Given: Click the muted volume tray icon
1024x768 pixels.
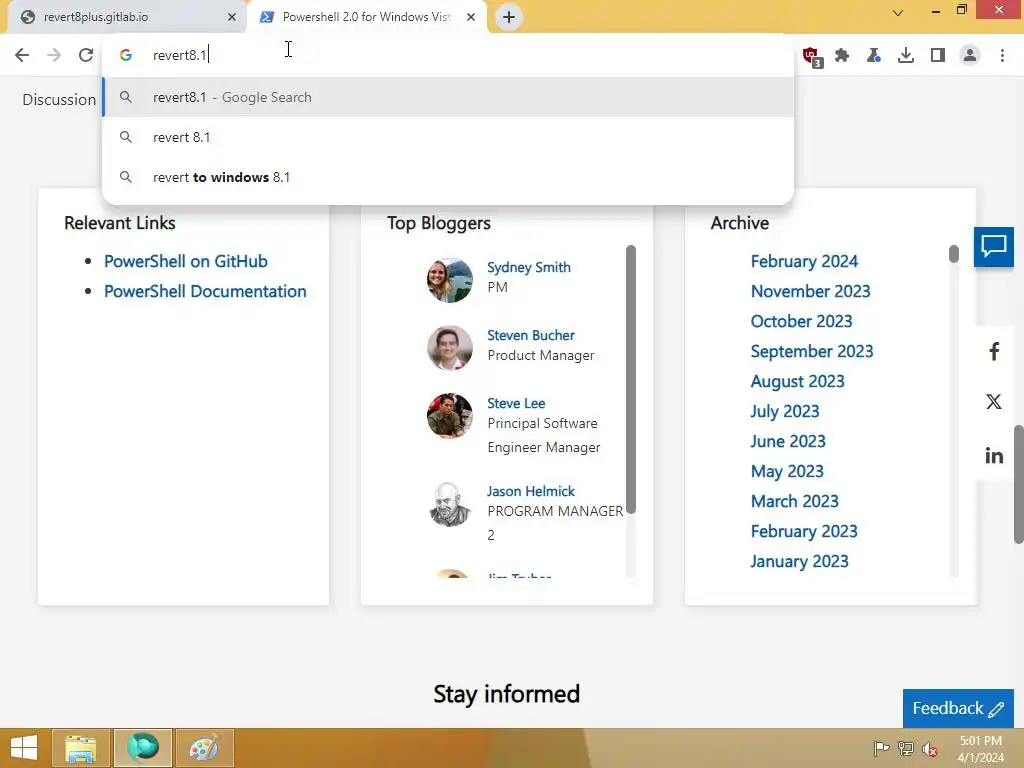Looking at the screenshot, I should click(x=930, y=748).
